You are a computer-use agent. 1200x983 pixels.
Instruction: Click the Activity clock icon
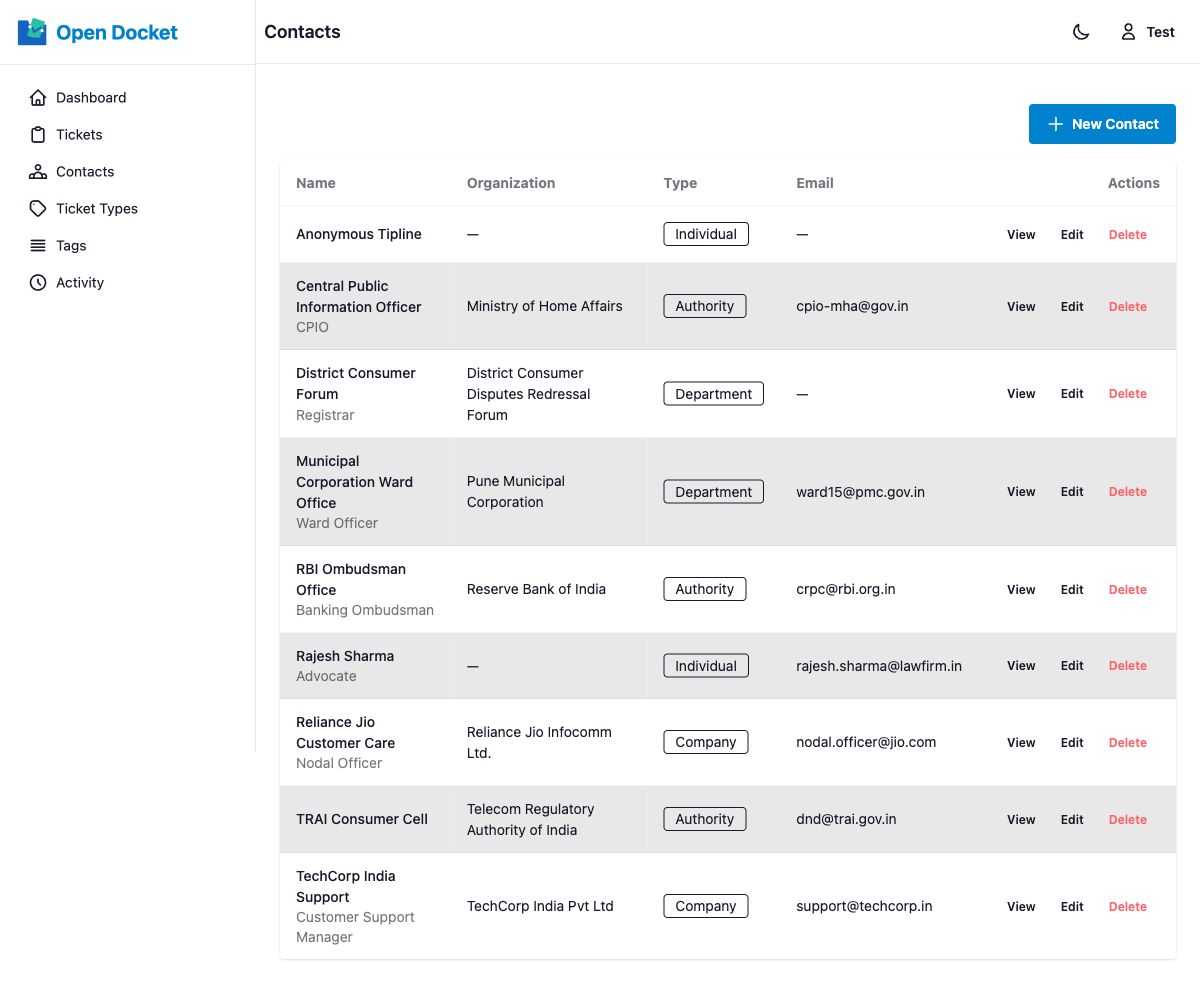38,282
